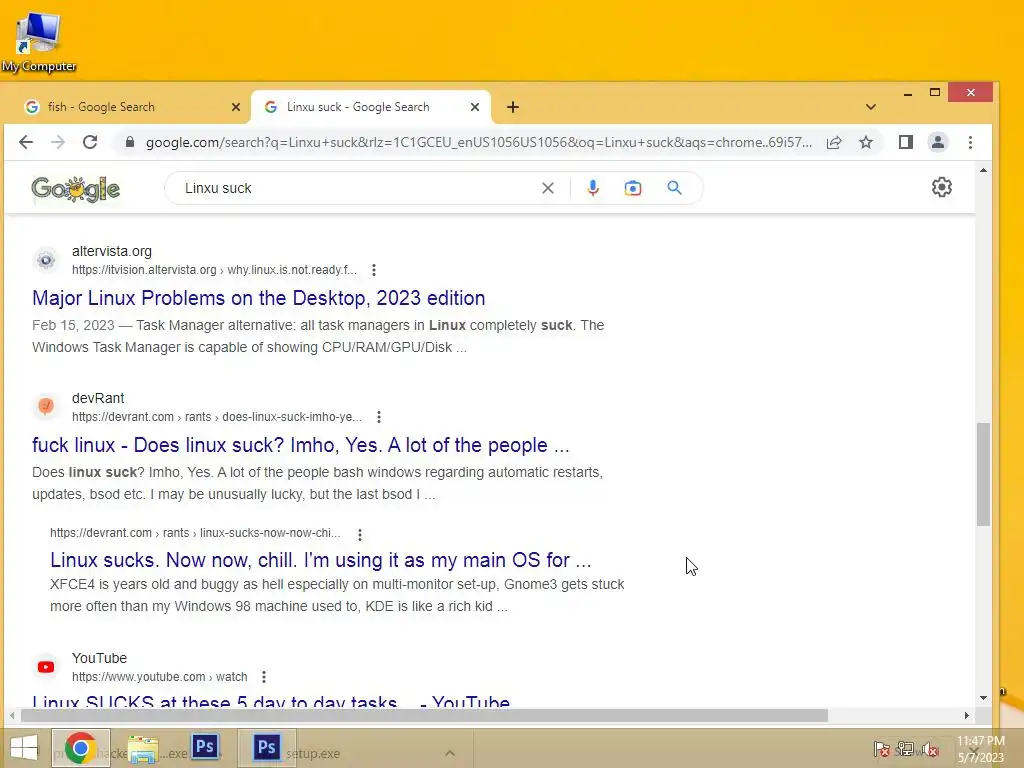Image resolution: width=1024 pixels, height=768 pixels.
Task: Click YouTube site name
Action: coord(99,658)
